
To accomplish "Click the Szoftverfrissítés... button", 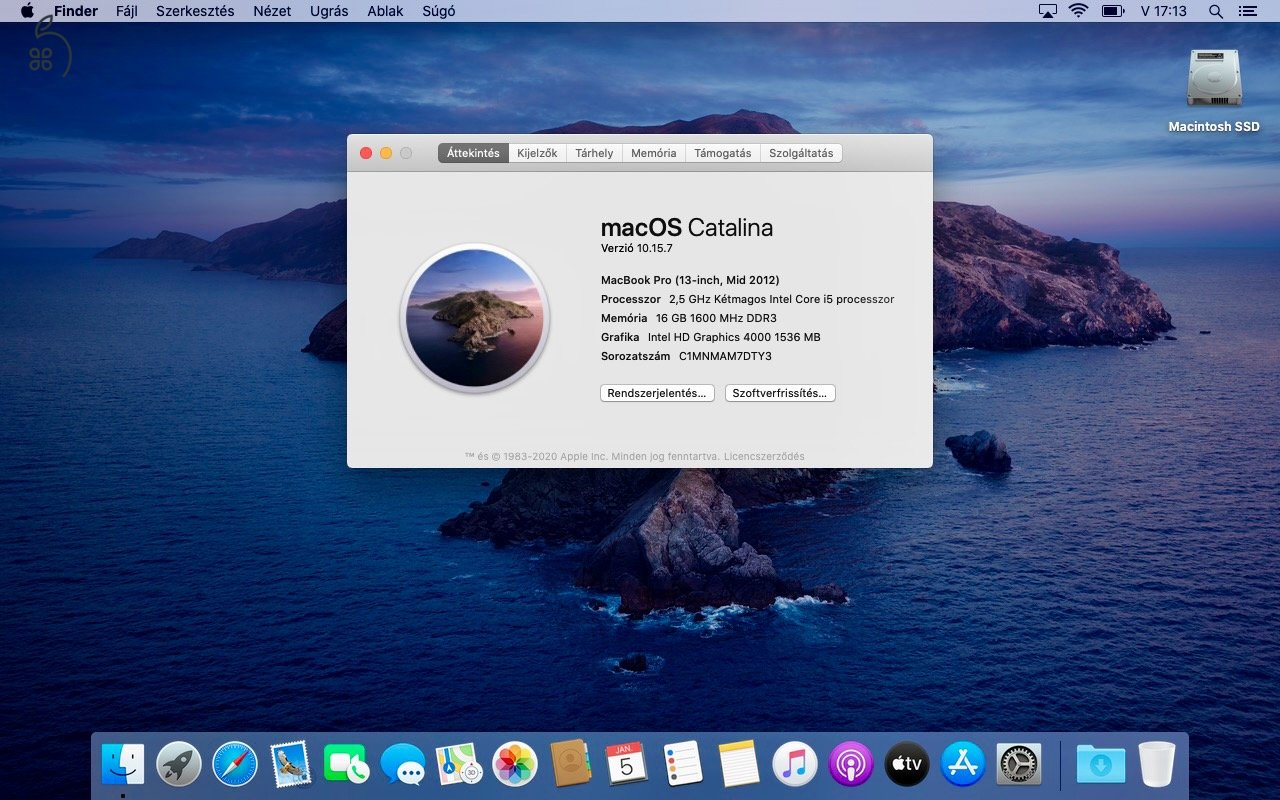I will click(x=780, y=393).
